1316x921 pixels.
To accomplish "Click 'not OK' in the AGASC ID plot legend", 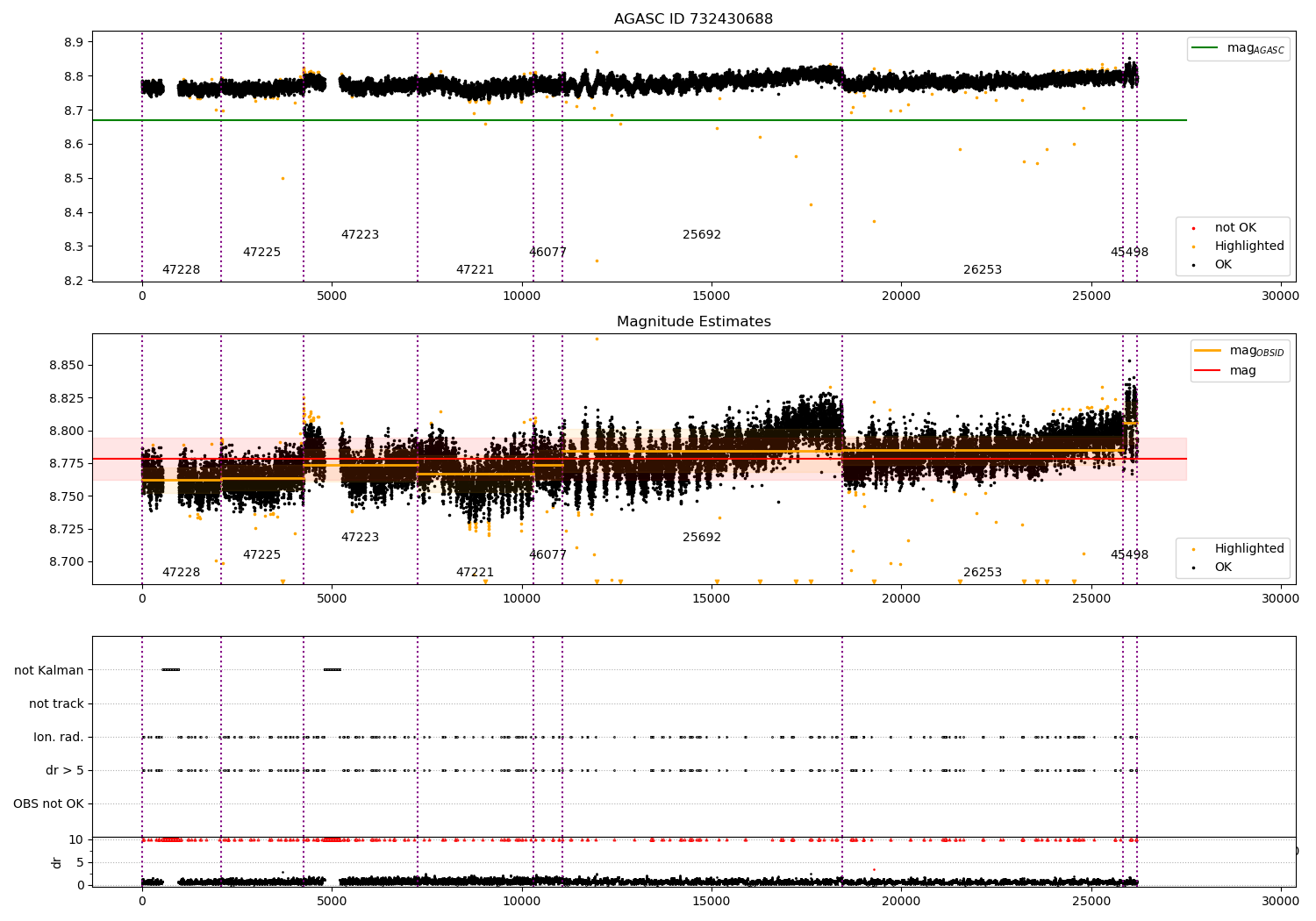I will 1235,228.
